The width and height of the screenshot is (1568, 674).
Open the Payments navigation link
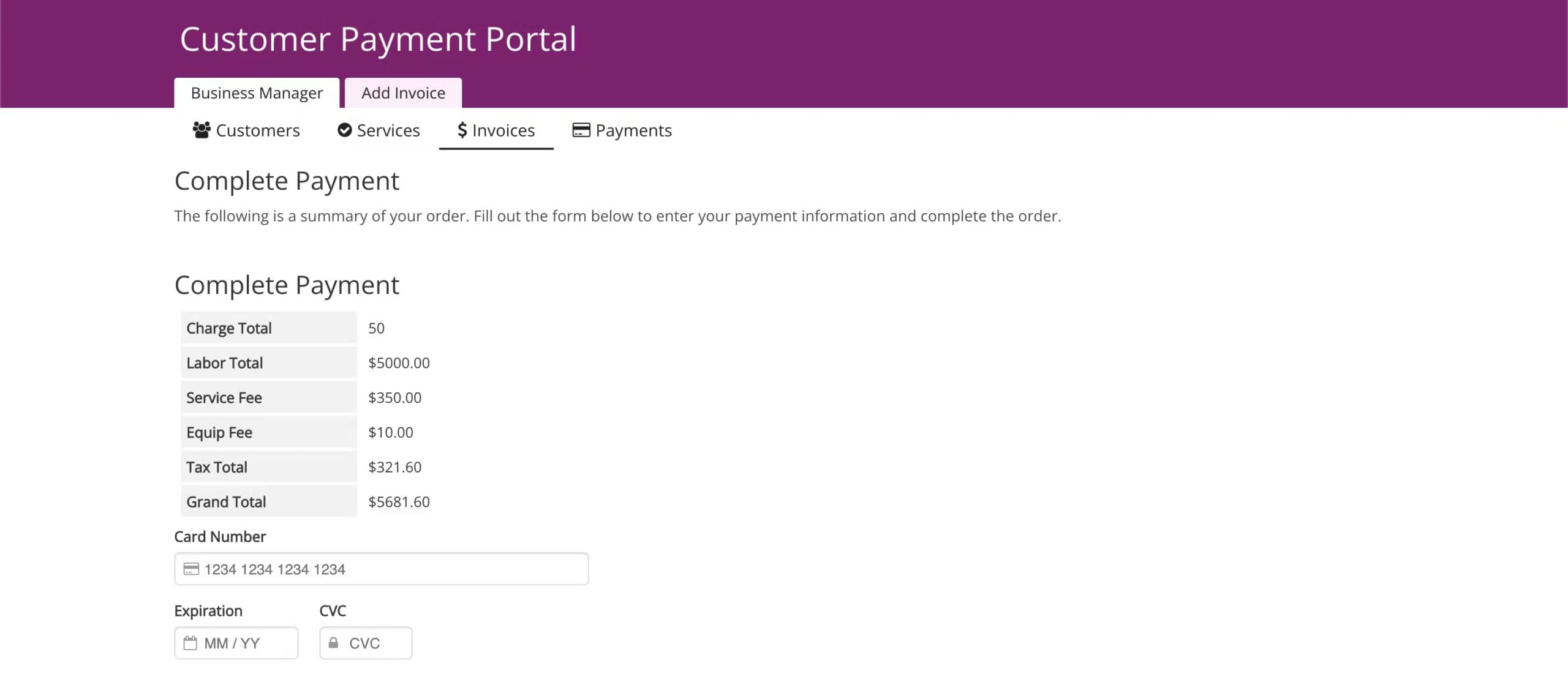[x=633, y=130]
